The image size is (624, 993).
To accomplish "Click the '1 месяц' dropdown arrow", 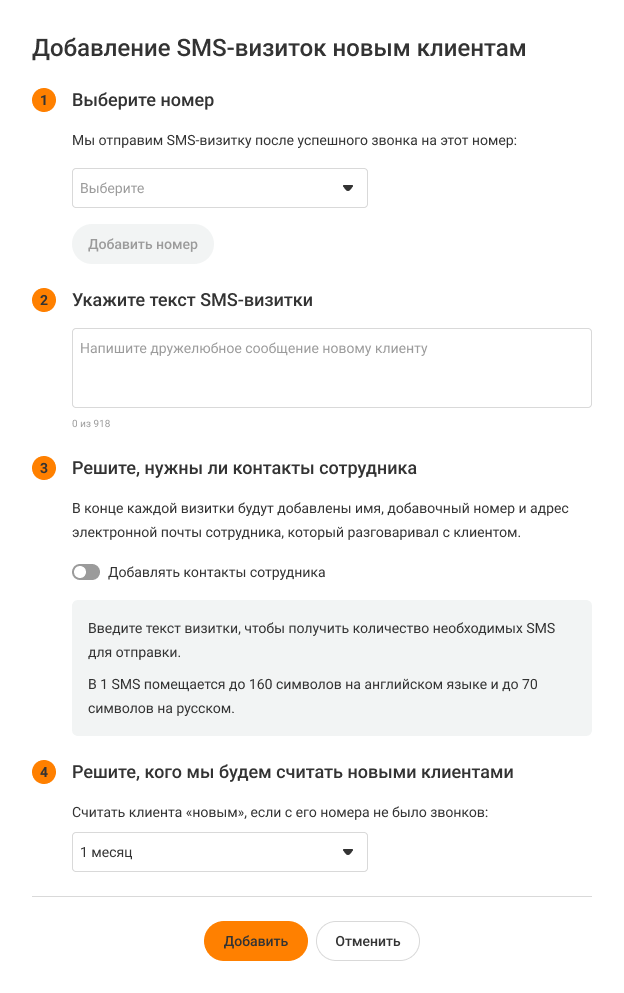I will pyautogui.click(x=348, y=852).
